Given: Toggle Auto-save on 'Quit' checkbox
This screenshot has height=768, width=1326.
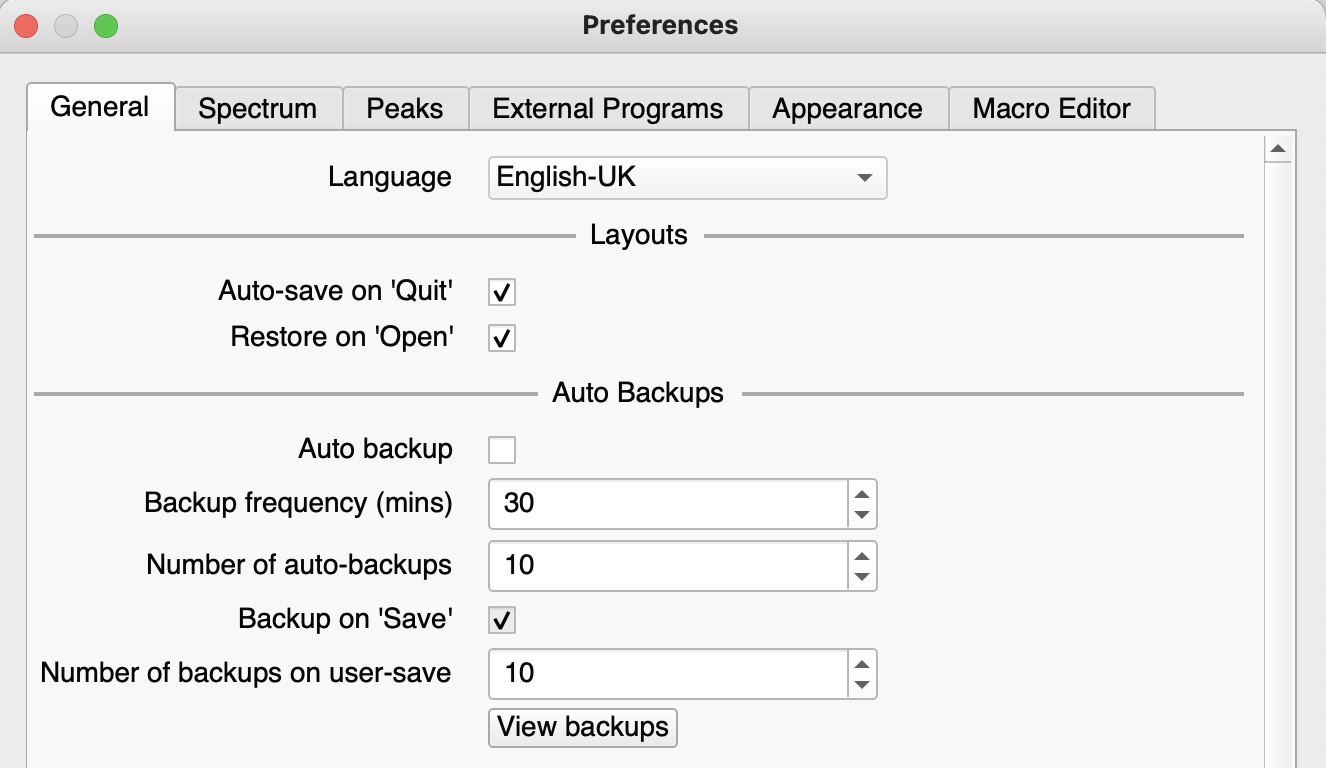Looking at the screenshot, I should pyautogui.click(x=502, y=292).
